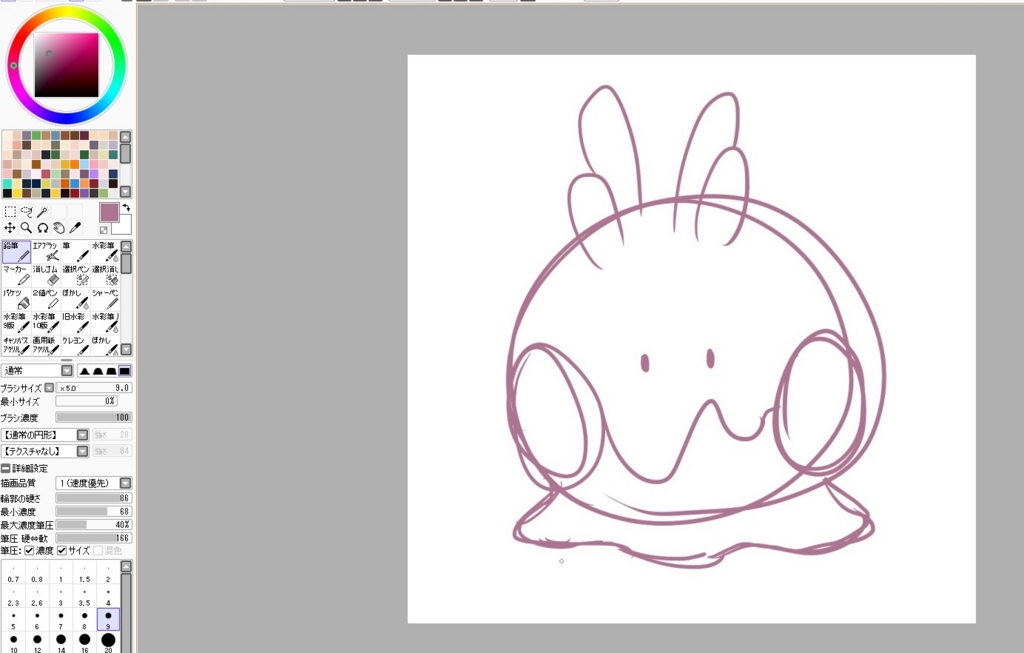The image size is (1024, 653).
Task: Open the 描画品質 quality dropdown
Action: click(125, 483)
